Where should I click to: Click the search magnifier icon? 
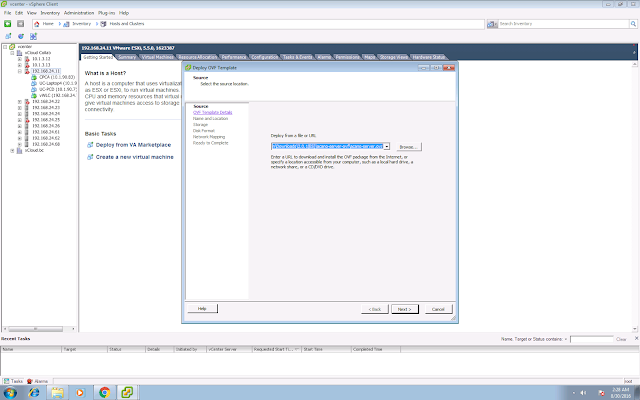[633, 24]
